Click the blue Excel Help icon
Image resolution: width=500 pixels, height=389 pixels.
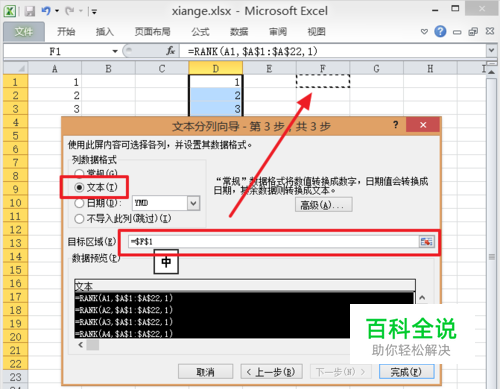[x=440, y=32]
